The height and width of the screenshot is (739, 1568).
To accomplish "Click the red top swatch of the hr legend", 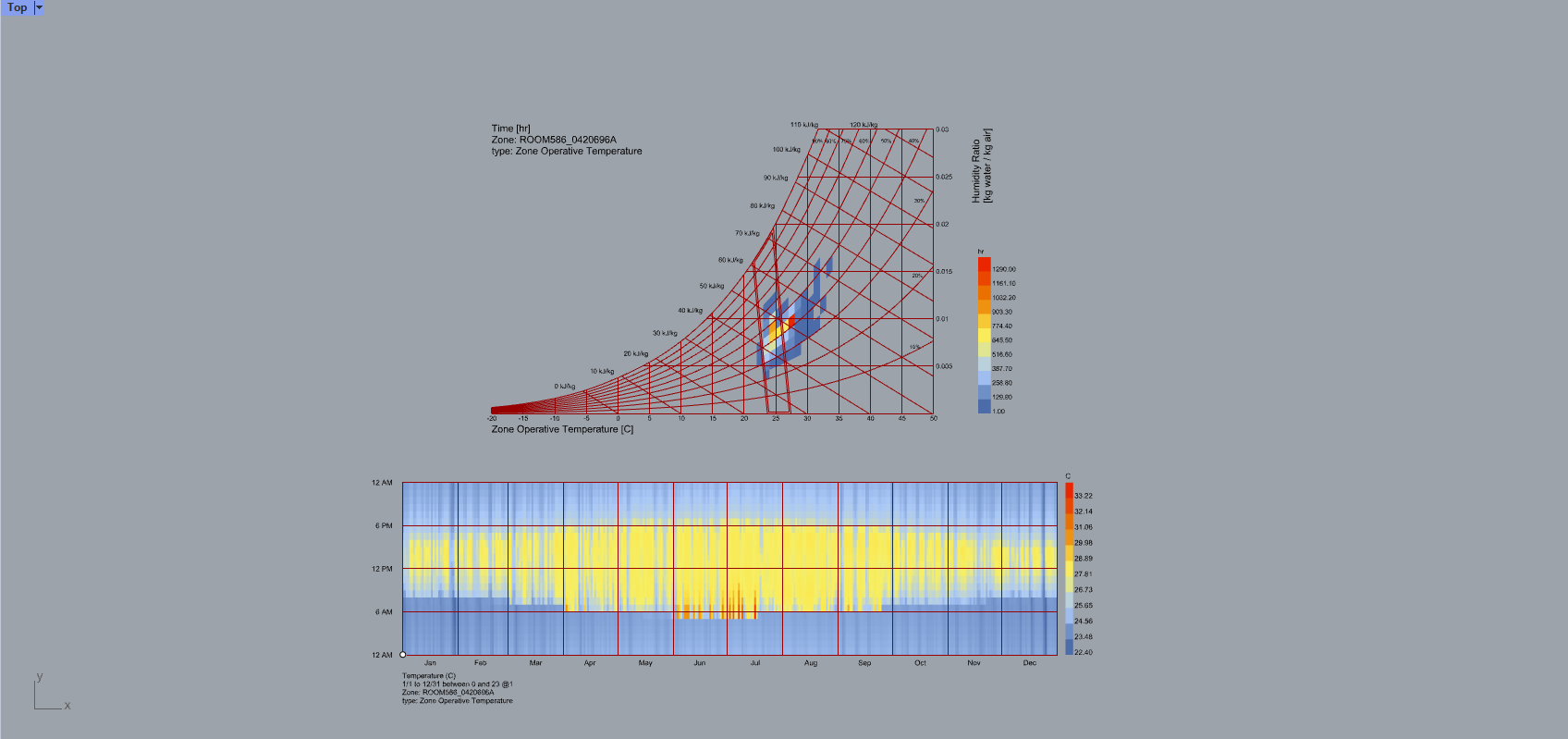I will [x=984, y=265].
